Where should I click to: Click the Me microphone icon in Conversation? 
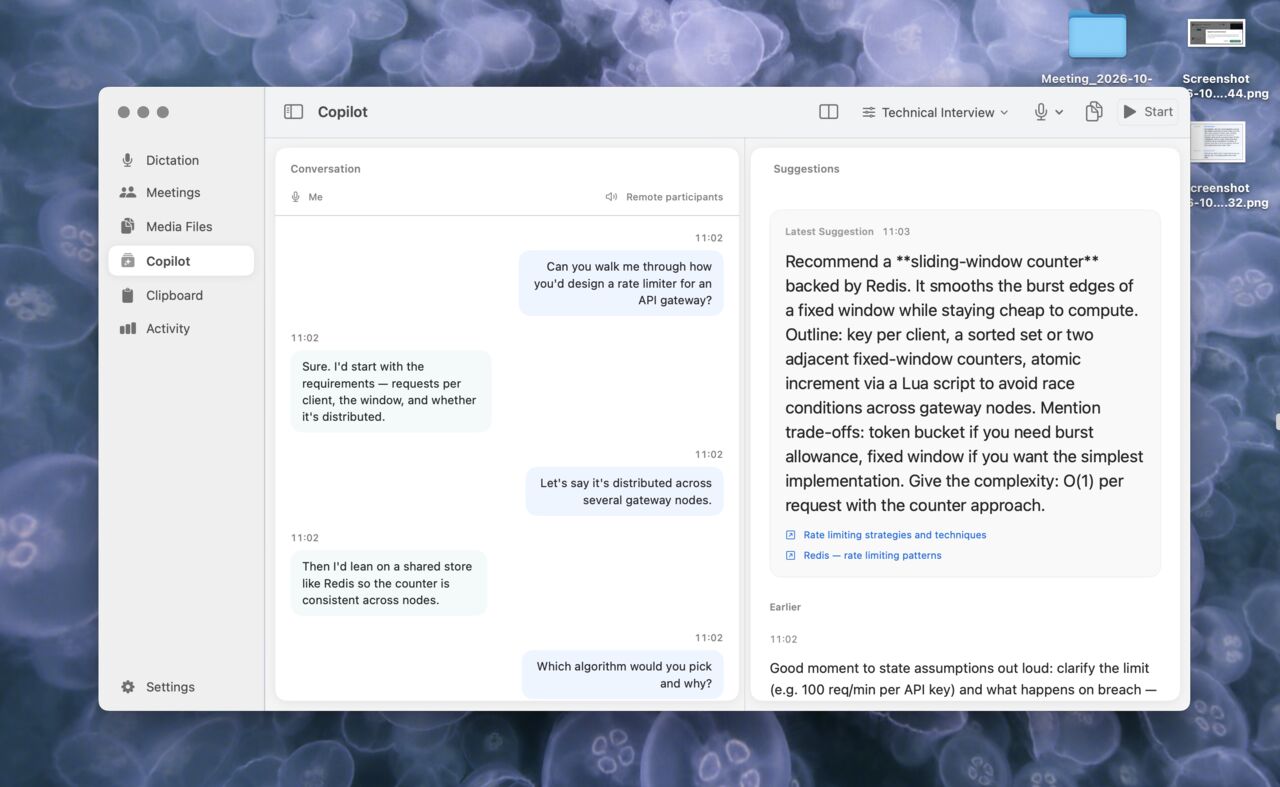(295, 197)
